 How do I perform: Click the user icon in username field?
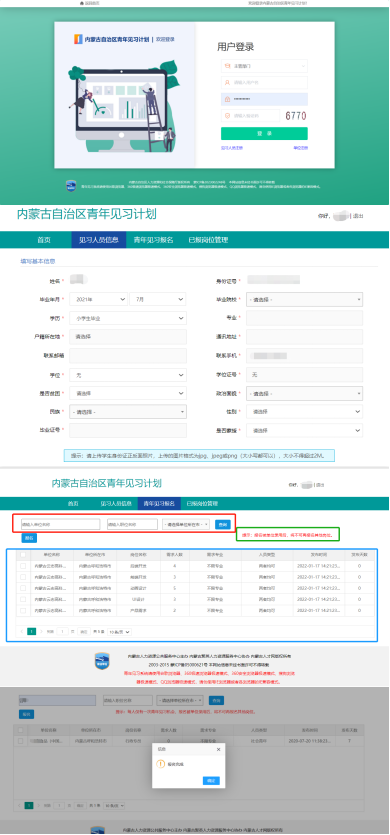(x=227, y=83)
